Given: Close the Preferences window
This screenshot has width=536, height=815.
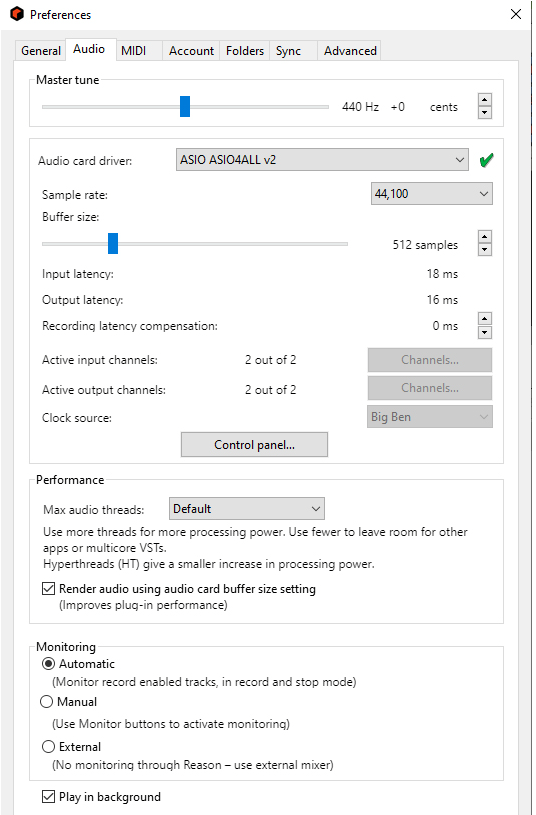Looking at the screenshot, I should click(x=516, y=14).
